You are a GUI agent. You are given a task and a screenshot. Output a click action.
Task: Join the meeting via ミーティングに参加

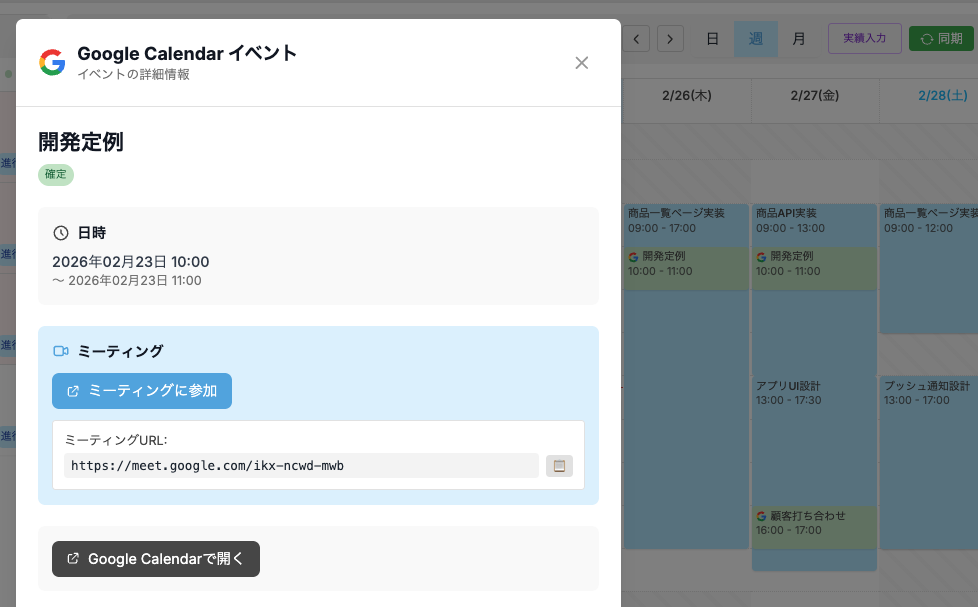[141, 391]
